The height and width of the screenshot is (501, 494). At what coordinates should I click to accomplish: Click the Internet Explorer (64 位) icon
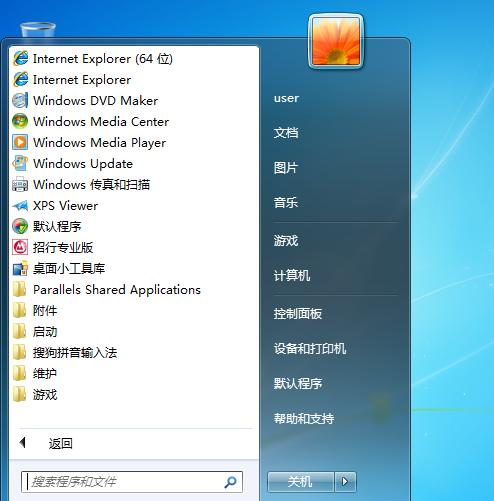tap(20, 59)
